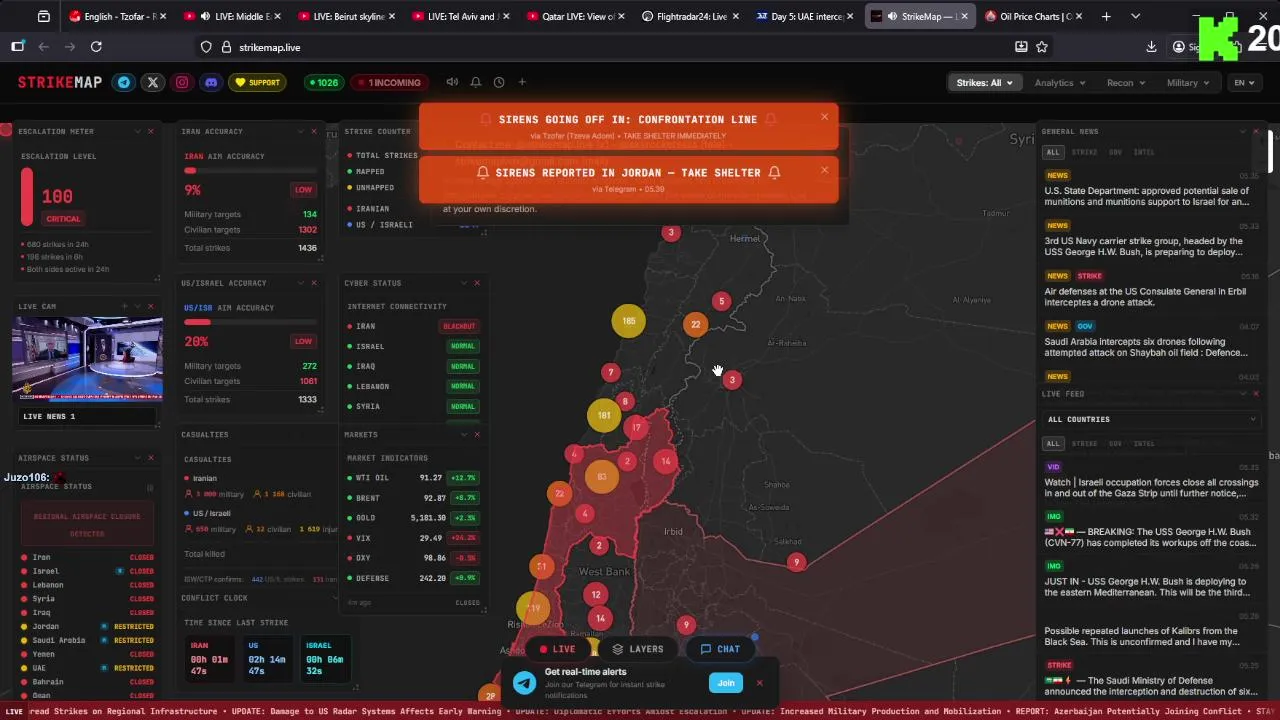
Task: Close the Get real-time alerts Telegram banner
Action: 759,683
